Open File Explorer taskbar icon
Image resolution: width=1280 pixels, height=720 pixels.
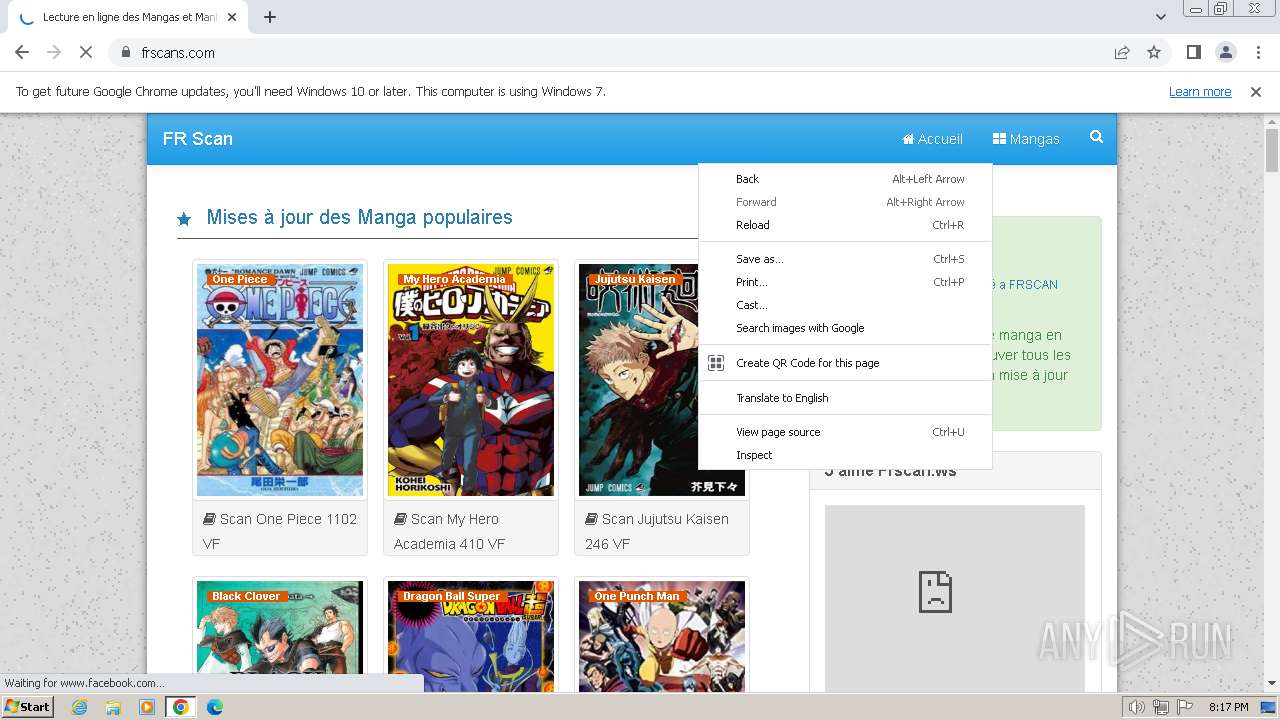click(113, 707)
